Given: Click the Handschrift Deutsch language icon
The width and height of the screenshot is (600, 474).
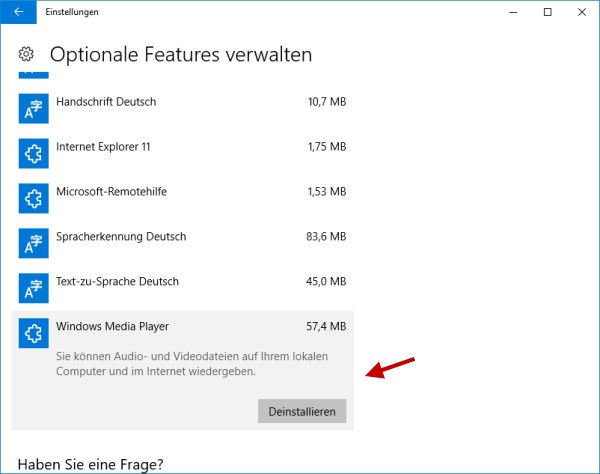Looking at the screenshot, I should point(34,109).
